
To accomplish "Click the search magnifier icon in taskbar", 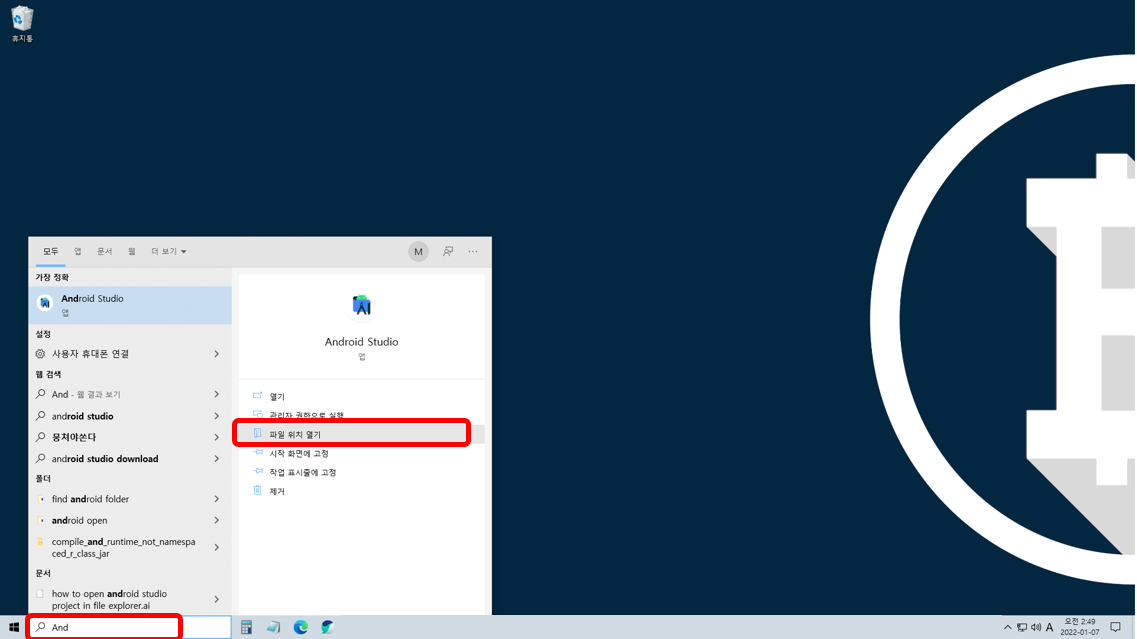I will pos(41,627).
